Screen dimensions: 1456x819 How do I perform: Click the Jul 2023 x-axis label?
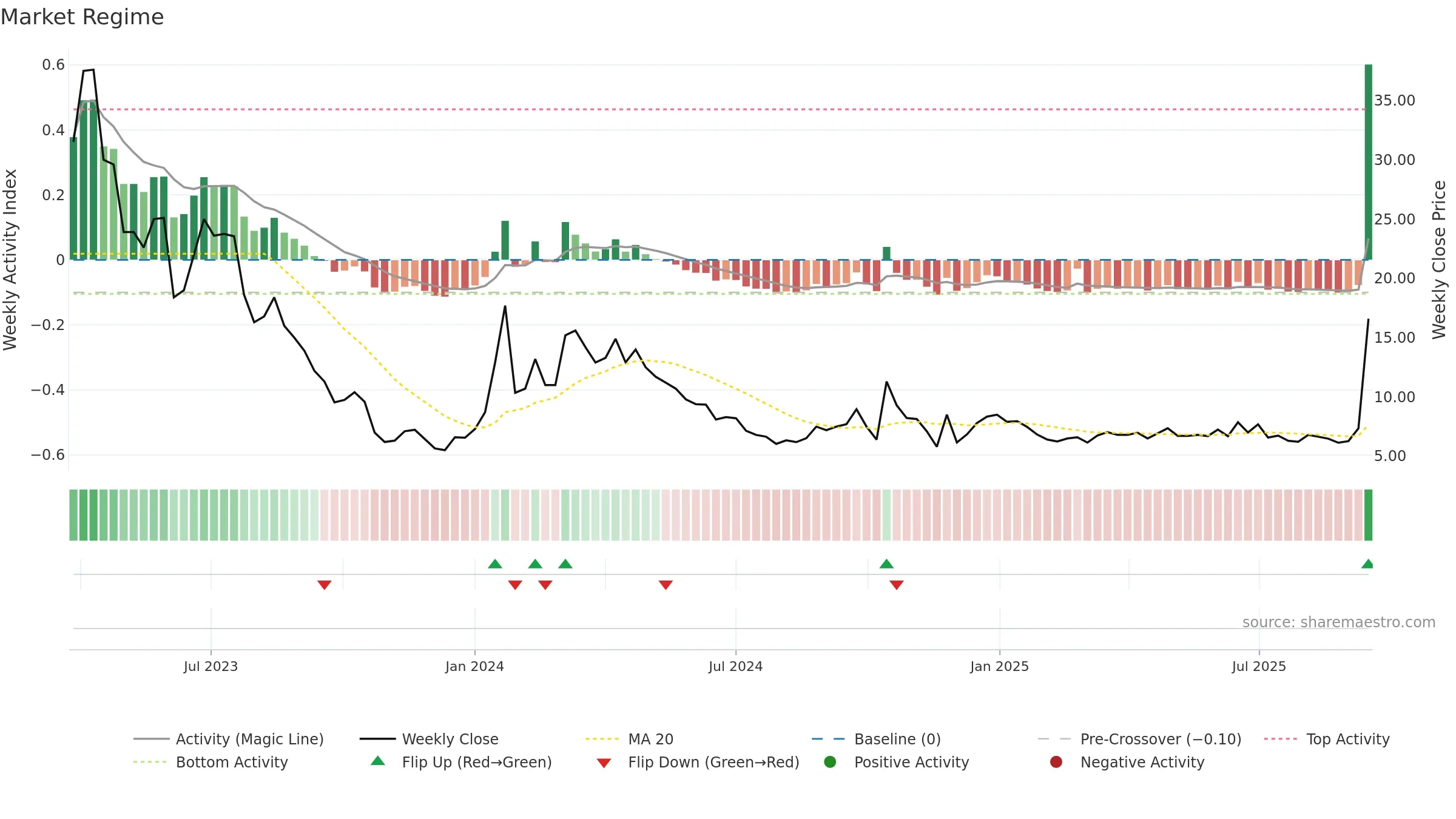point(211,667)
